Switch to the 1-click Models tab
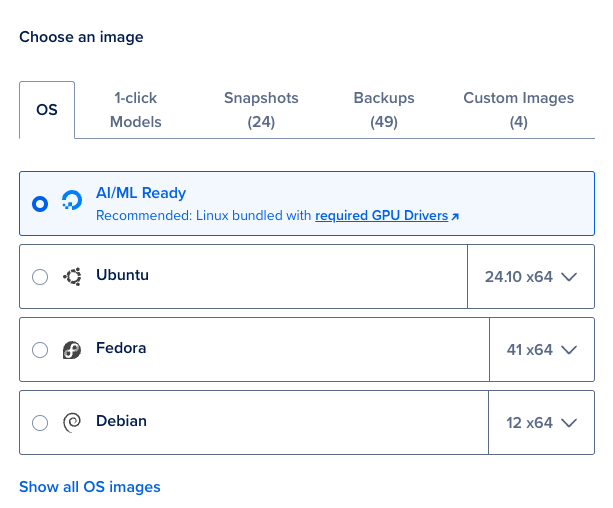The width and height of the screenshot is (613, 508). 135,110
